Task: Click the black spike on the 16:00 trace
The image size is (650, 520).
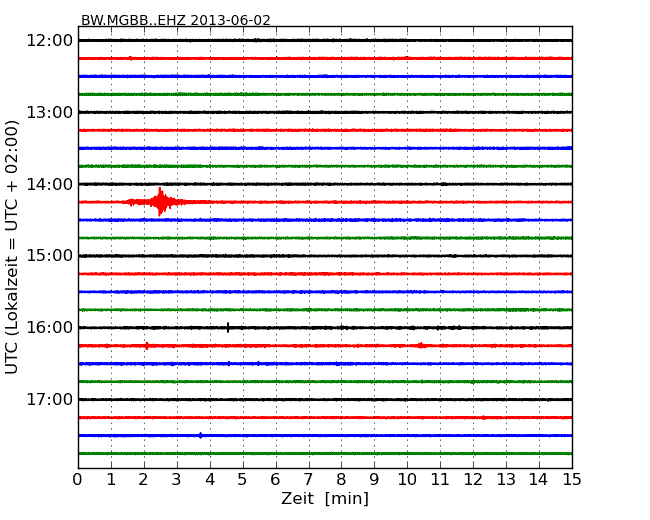Action: [228, 328]
